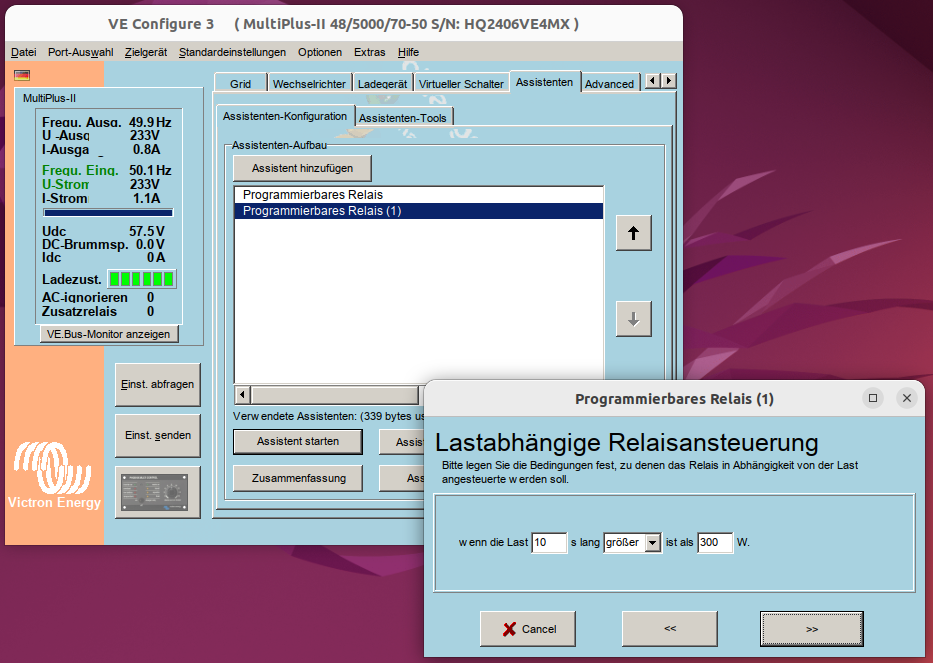Move selected assistant up with arrow button
Viewport: 933px width, 663px height.
point(633,233)
